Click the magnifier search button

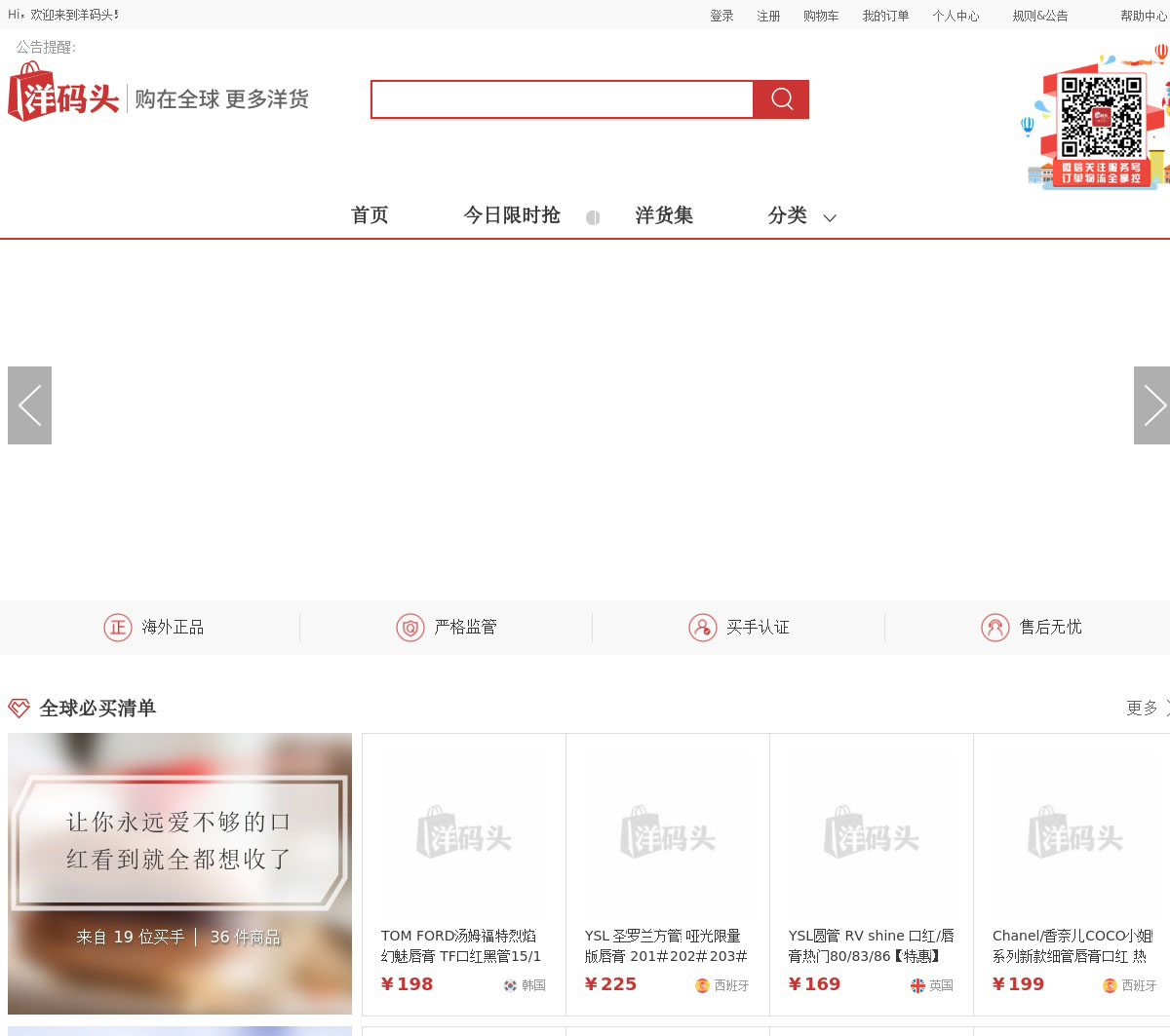(781, 99)
